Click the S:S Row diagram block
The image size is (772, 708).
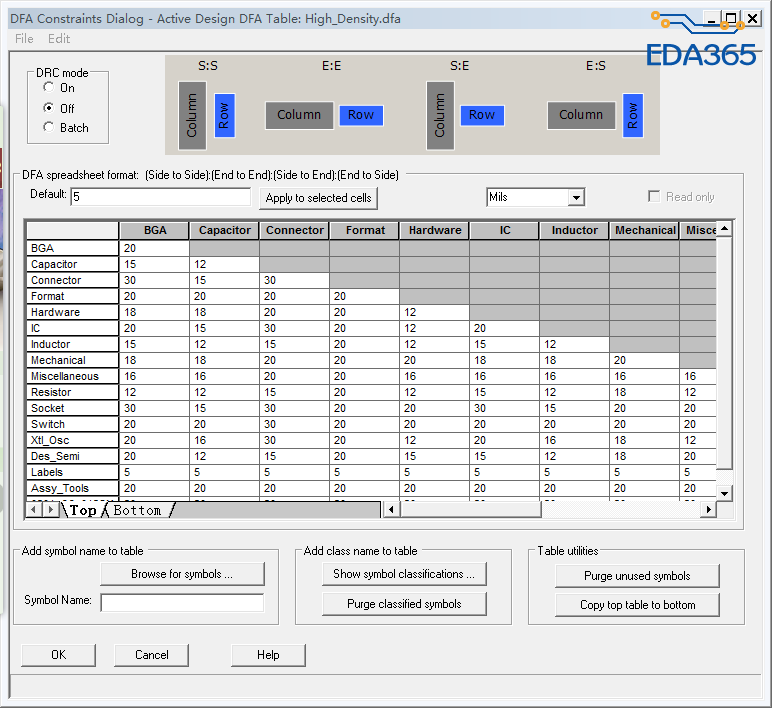pos(225,116)
